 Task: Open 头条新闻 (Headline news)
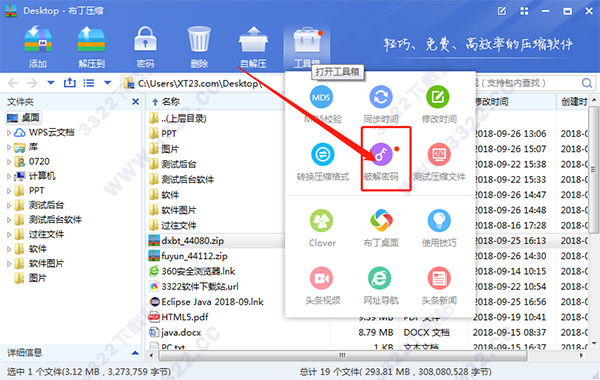(x=439, y=286)
